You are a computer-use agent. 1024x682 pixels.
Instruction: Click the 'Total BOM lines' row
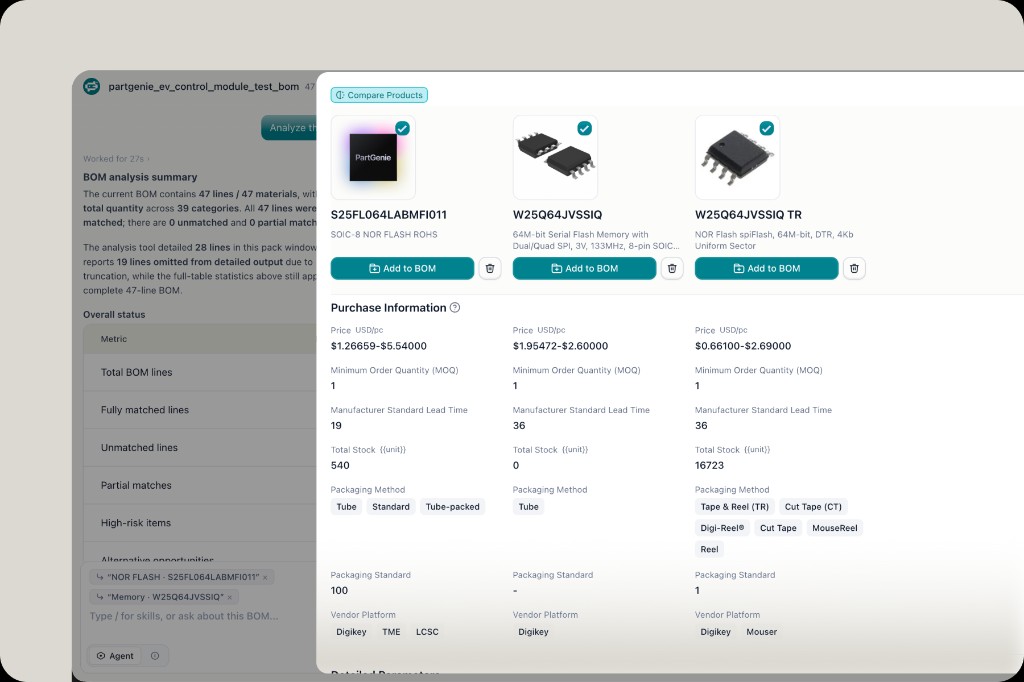coord(200,372)
